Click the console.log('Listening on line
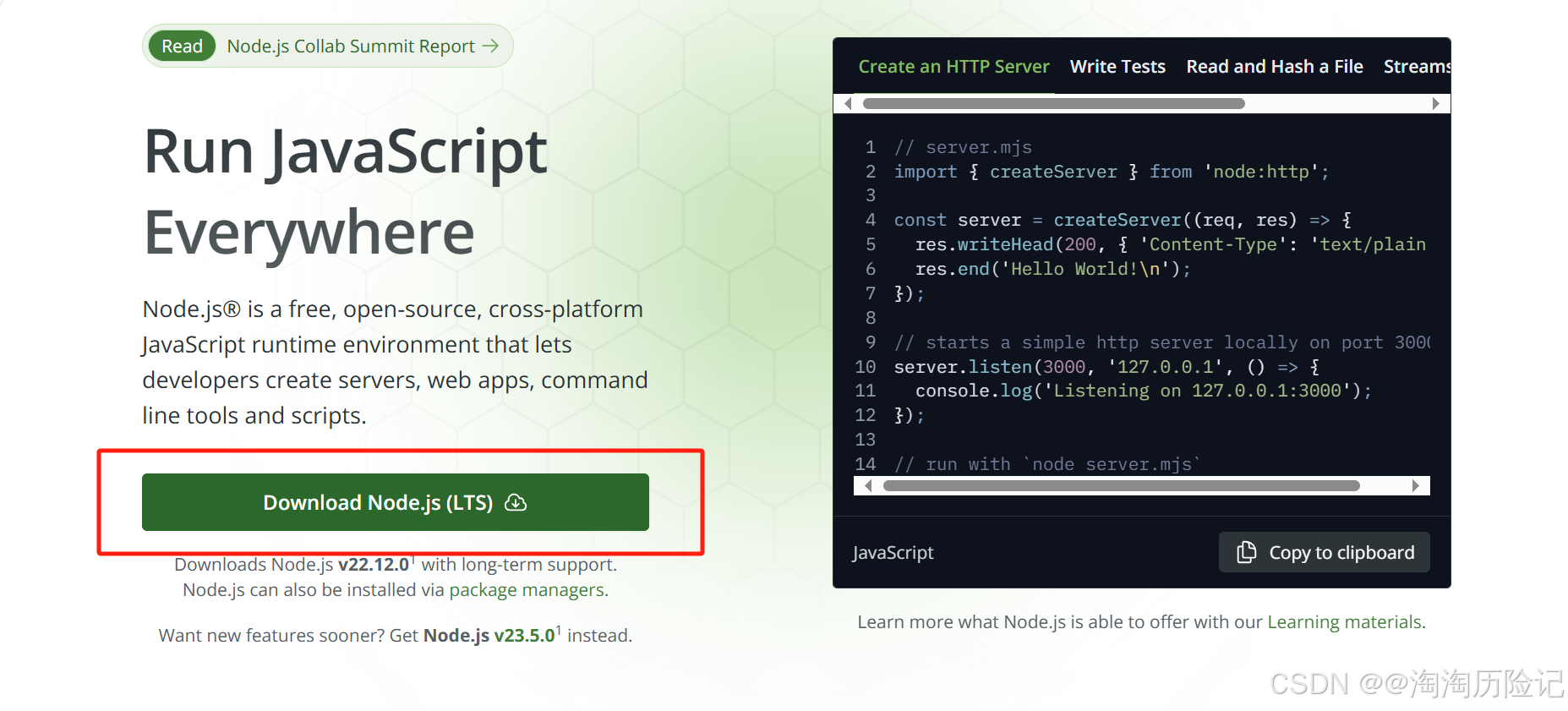This screenshot has height=711, width=1568. coord(1143,391)
